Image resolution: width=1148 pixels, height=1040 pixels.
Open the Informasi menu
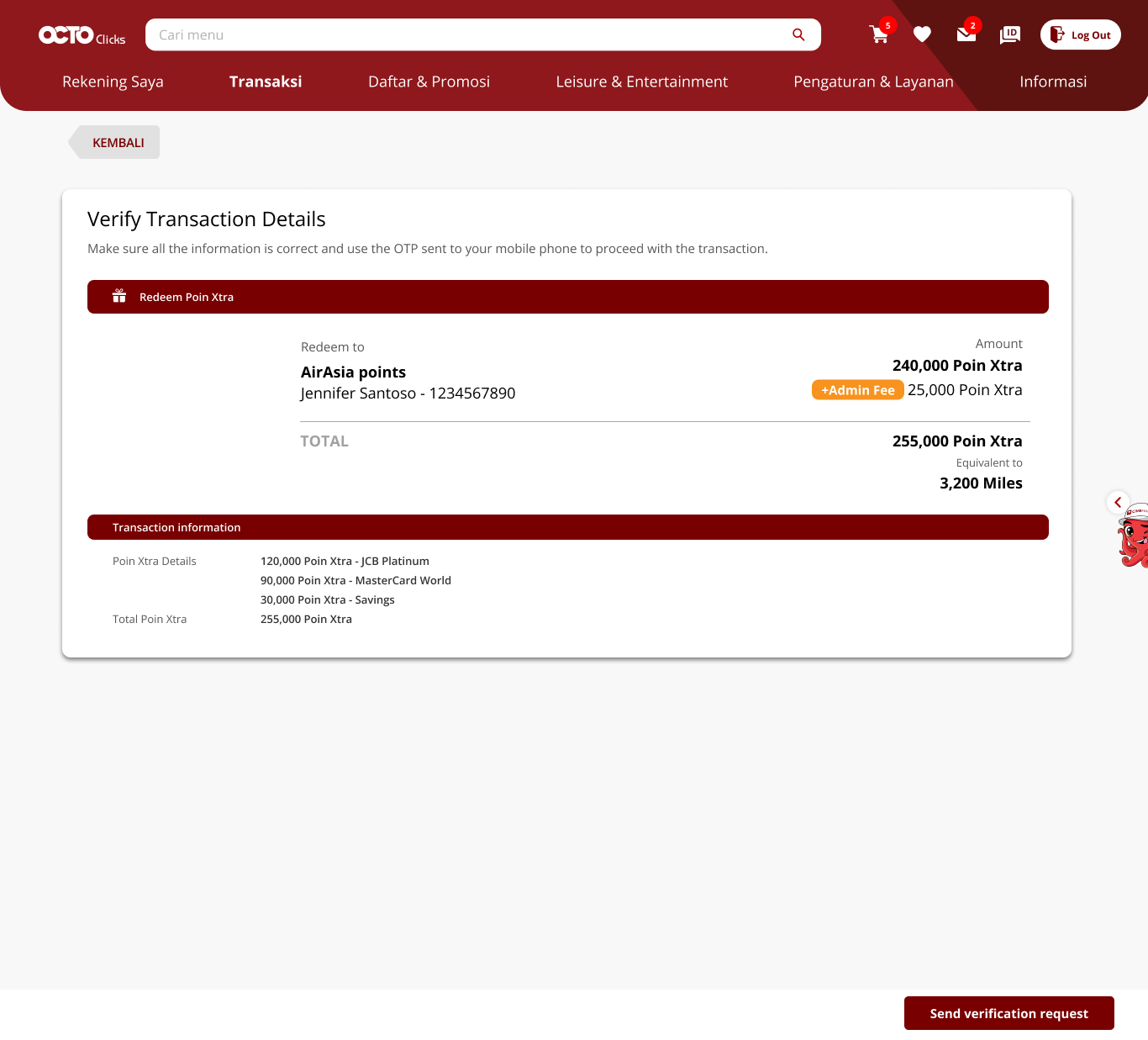[1053, 82]
